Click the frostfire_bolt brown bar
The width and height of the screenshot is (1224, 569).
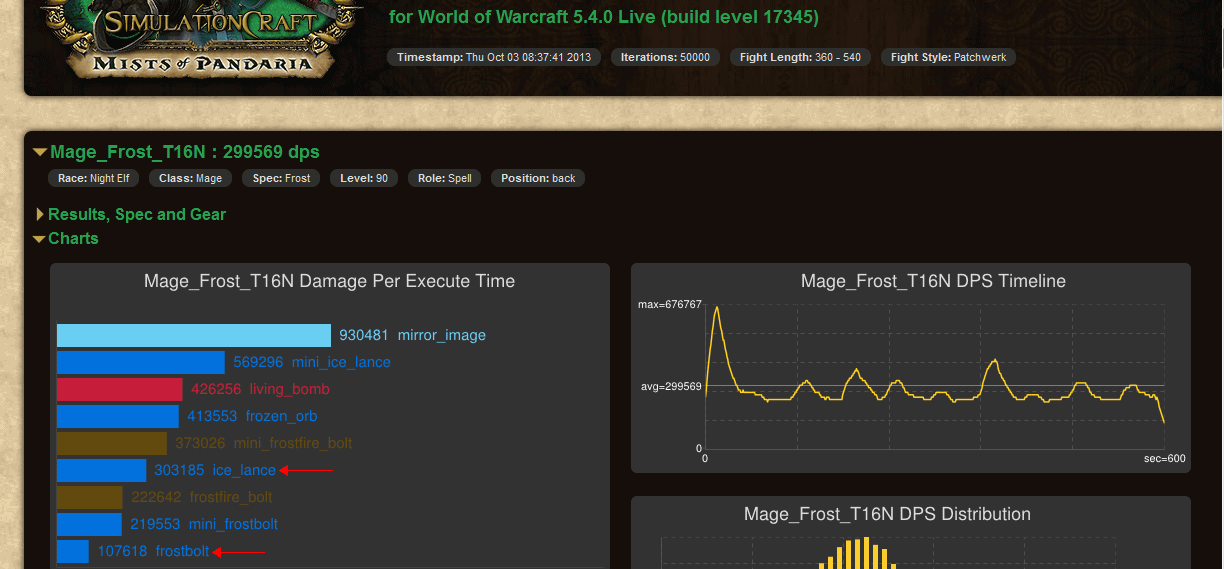point(90,497)
